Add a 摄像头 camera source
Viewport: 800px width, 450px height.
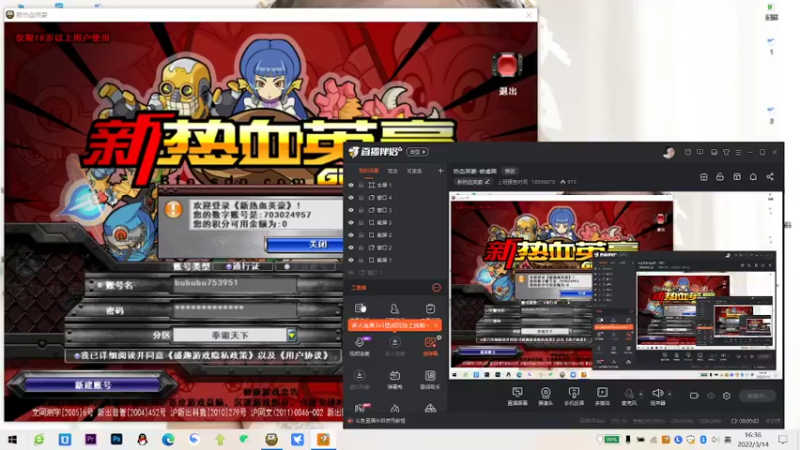click(x=545, y=395)
